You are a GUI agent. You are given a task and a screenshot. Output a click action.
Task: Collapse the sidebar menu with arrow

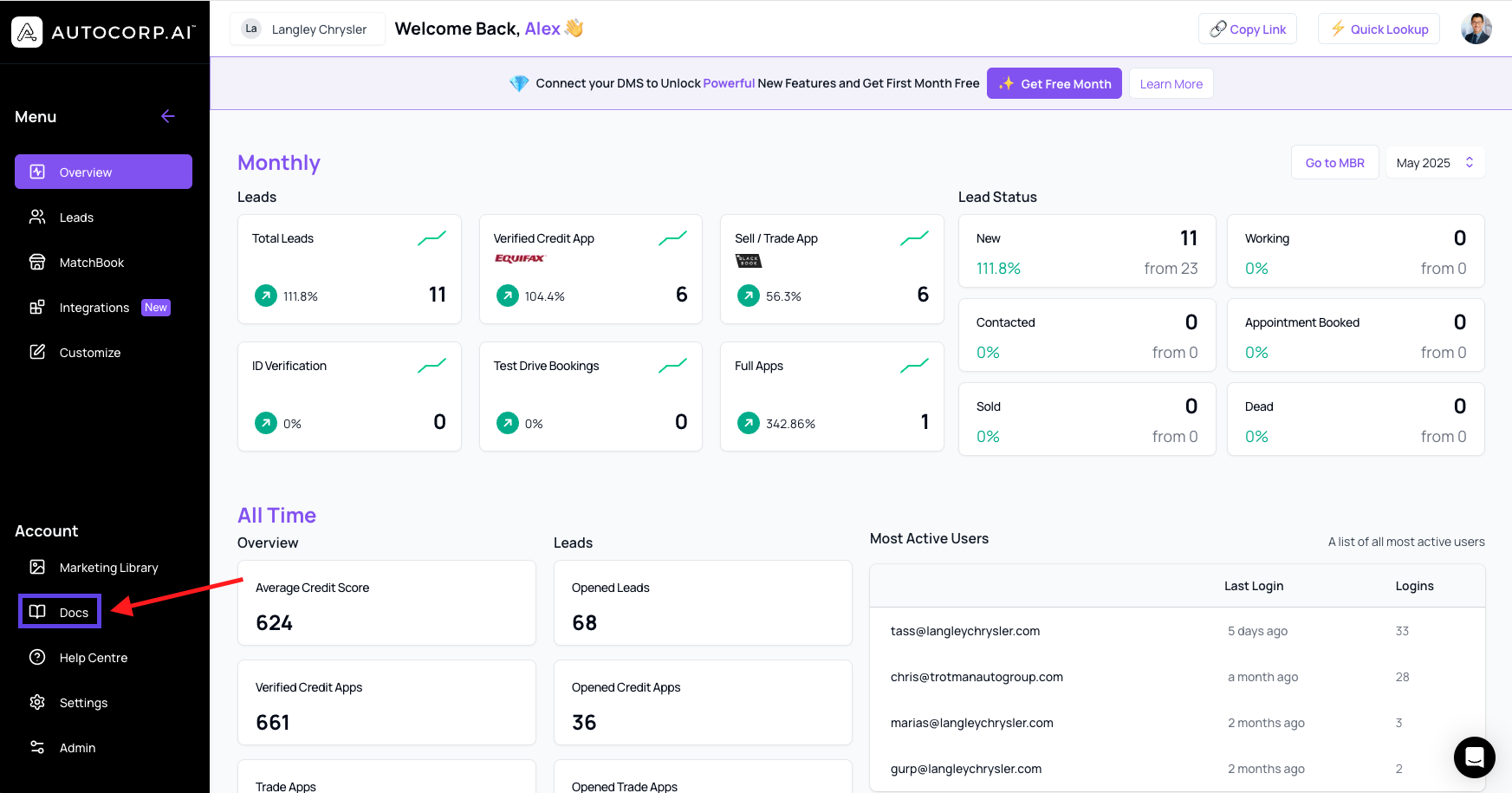point(168,117)
